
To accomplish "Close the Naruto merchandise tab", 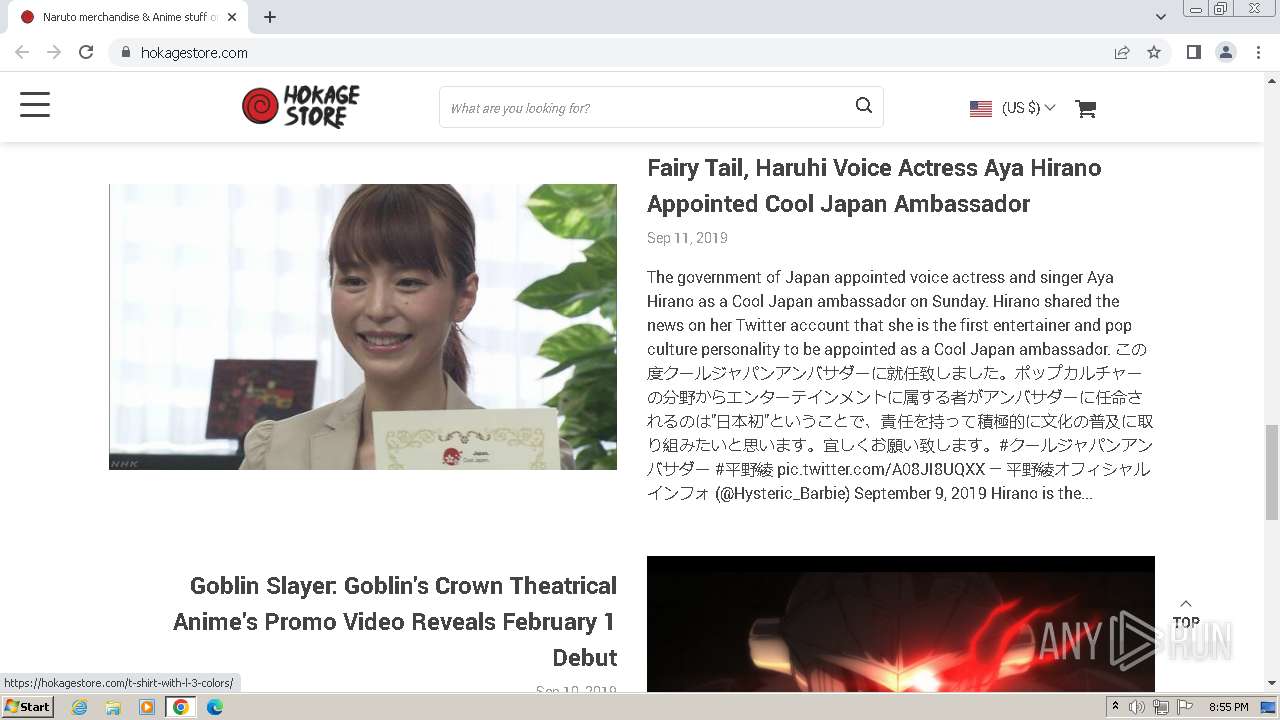I will click(x=232, y=17).
